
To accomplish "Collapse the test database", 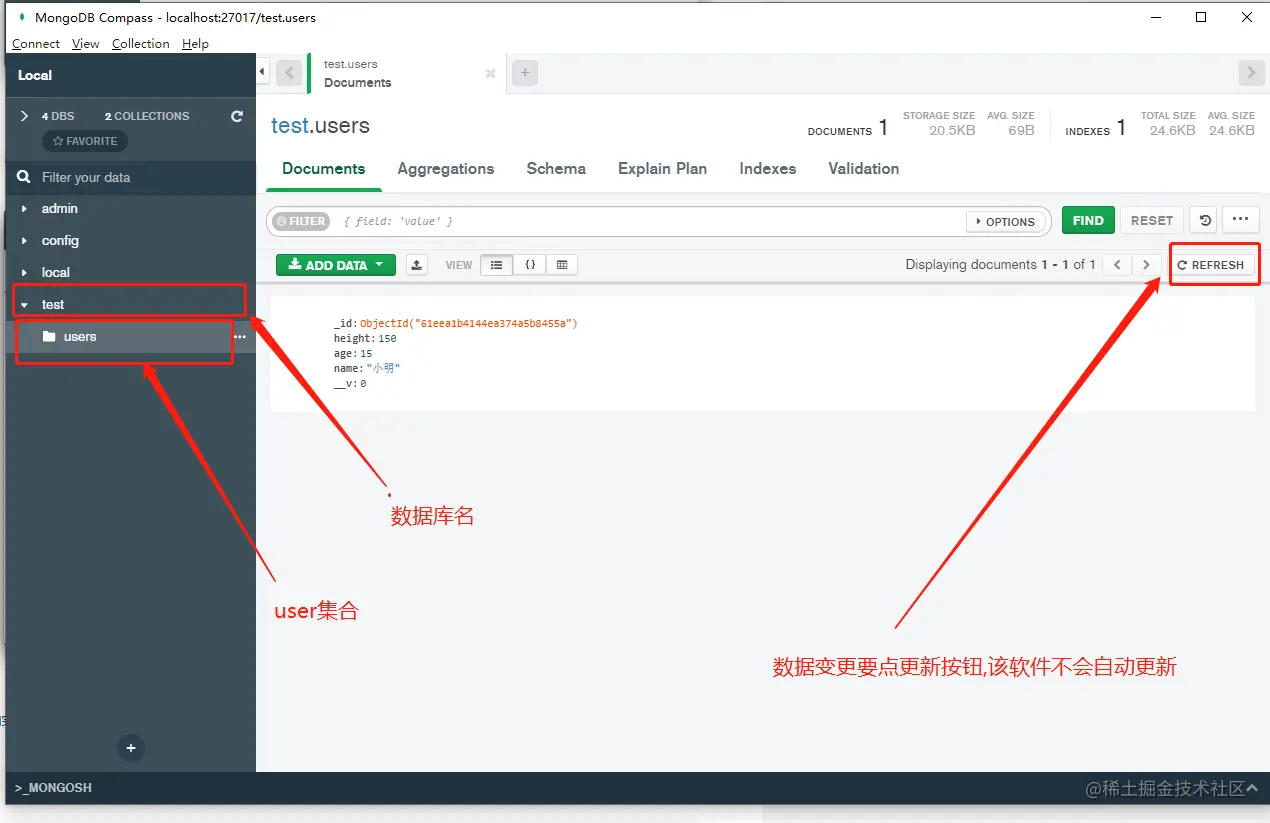I will click(24, 305).
